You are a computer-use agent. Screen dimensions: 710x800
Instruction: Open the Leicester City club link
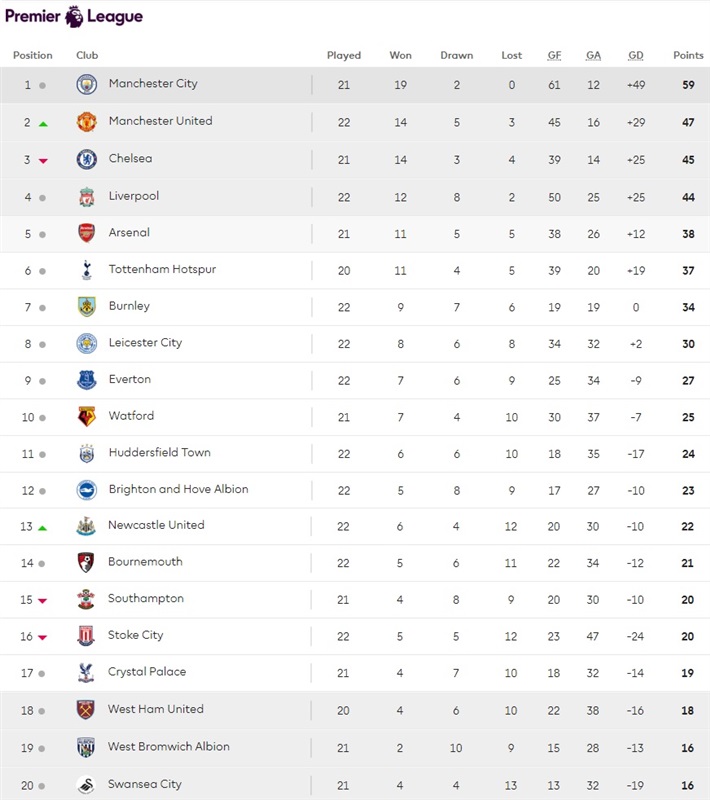pyautogui.click(x=145, y=342)
